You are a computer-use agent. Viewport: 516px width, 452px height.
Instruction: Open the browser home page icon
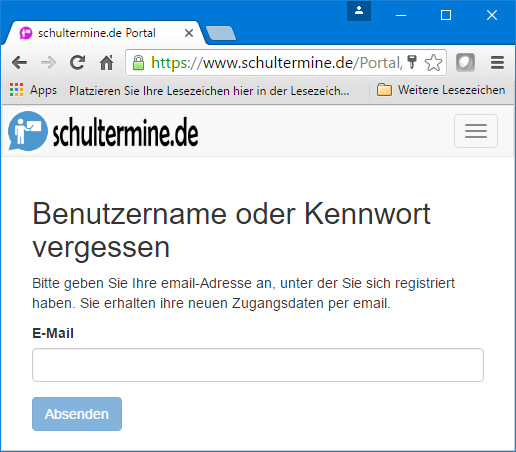point(107,62)
